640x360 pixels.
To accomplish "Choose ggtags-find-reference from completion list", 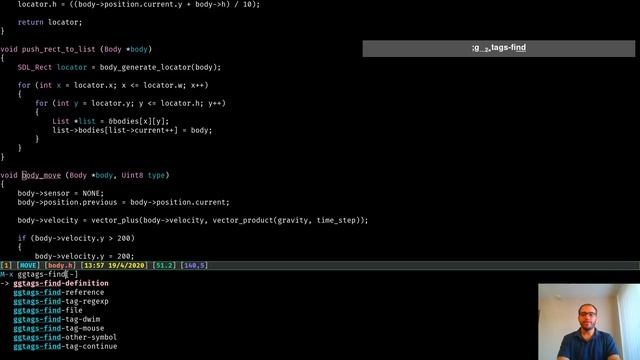I will point(58,292).
